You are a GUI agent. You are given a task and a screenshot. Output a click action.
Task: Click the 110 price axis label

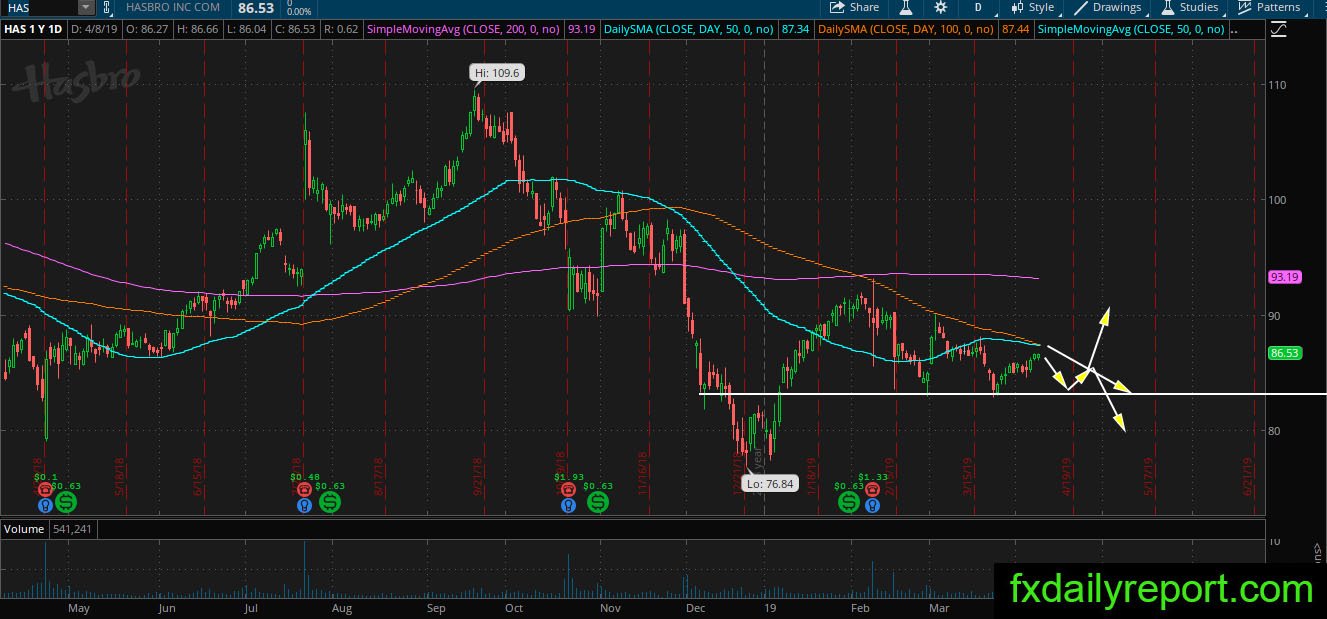click(1276, 85)
